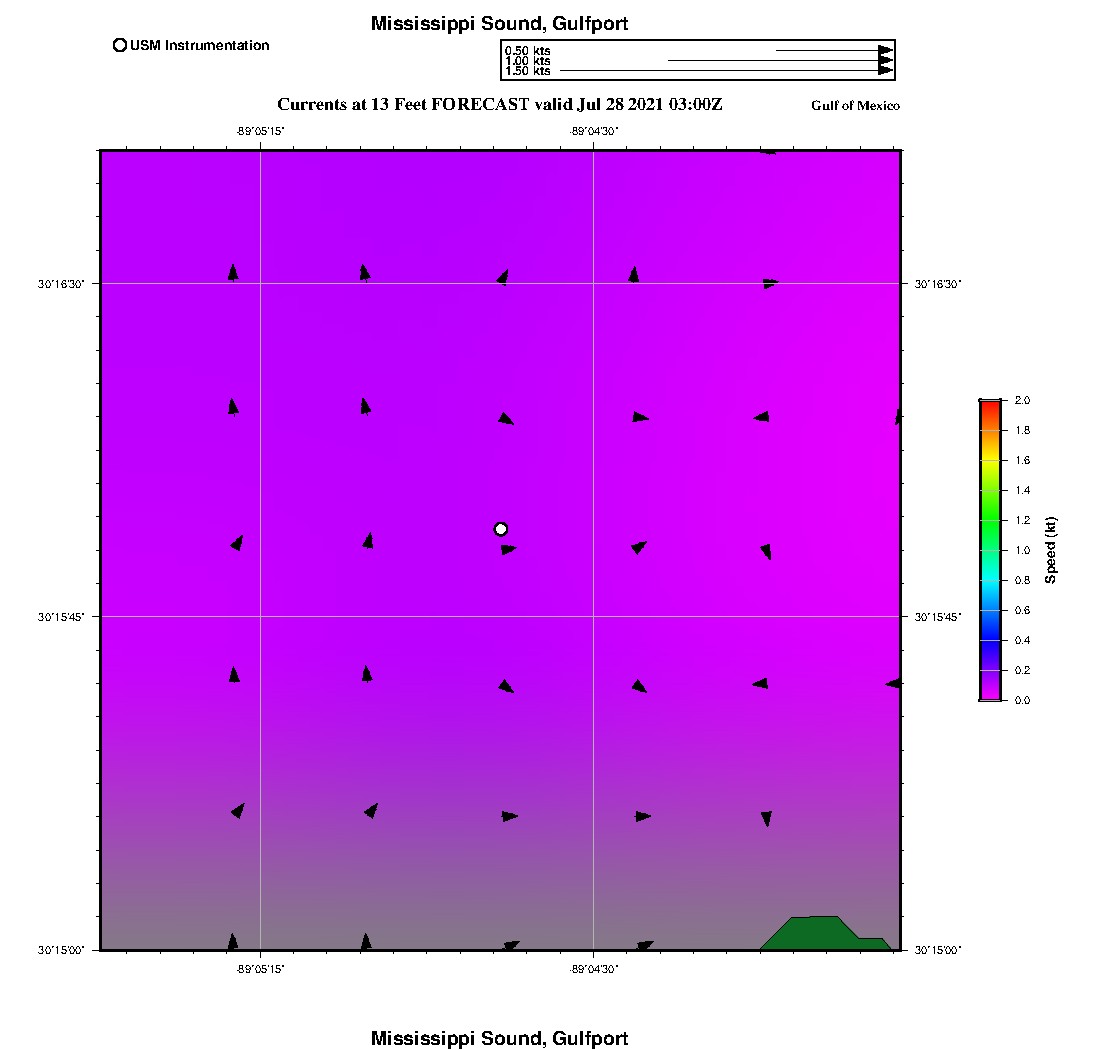Click the Currents at 13 Feet FORECAST heading
The width and height of the screenshot is (1100, 1050).
click(499, 104)
